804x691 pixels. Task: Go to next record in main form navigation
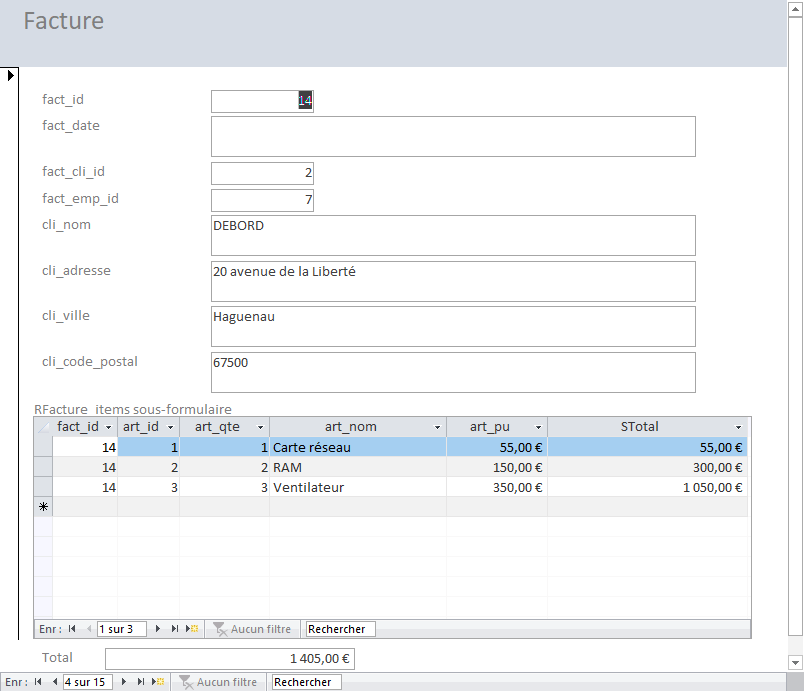click(125, 682)
